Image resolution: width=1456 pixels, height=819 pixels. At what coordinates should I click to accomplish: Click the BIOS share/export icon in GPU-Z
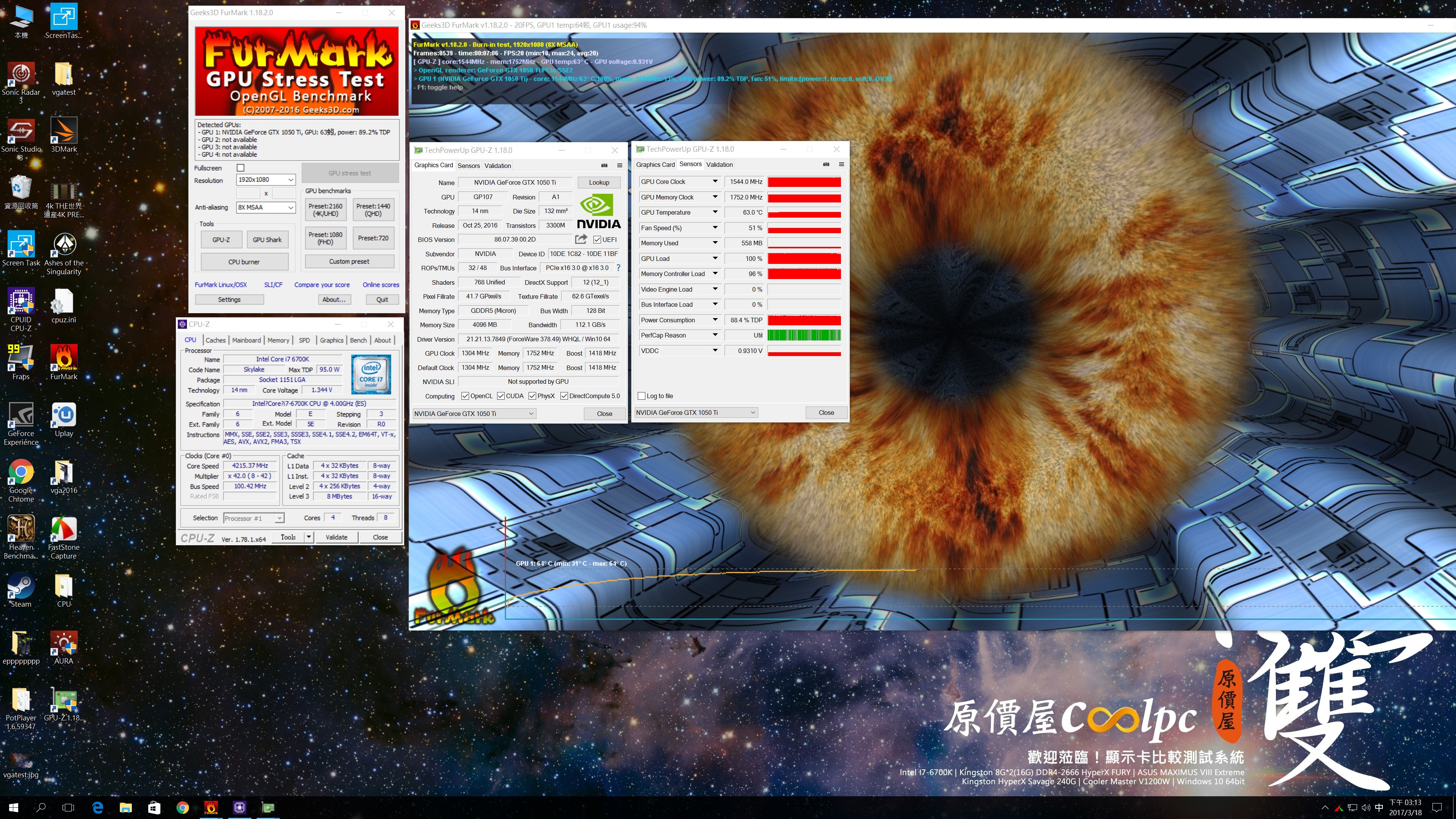(x=581, y=239)
